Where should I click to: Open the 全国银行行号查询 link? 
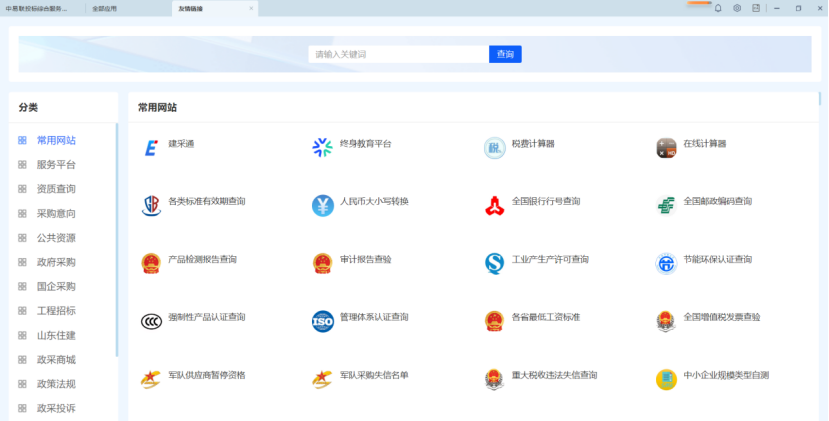pyautogui.click(x=545, y=201)
